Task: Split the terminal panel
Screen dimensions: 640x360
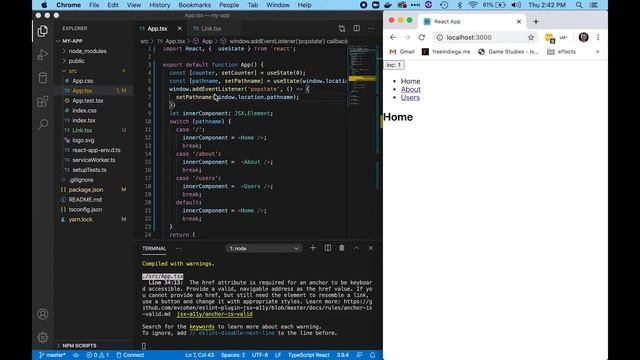Action: tap(327, 248)
